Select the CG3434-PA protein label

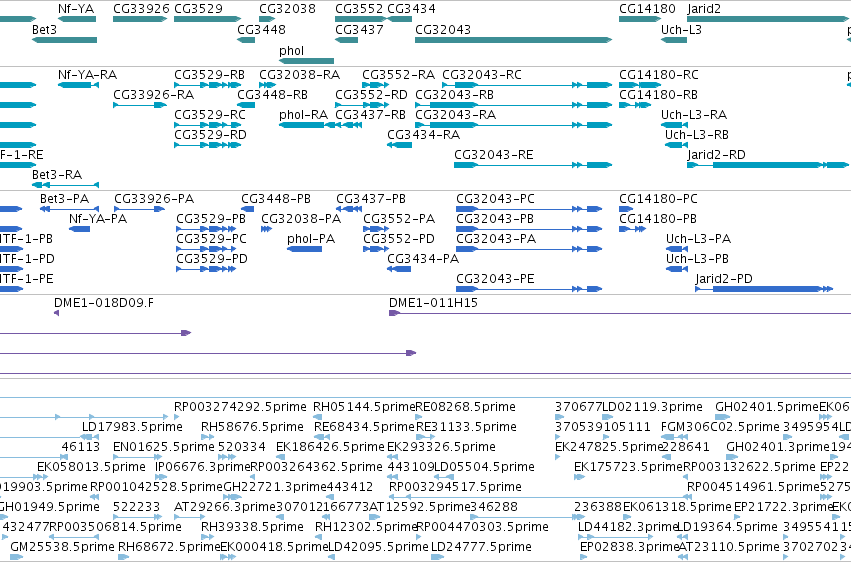423,259
